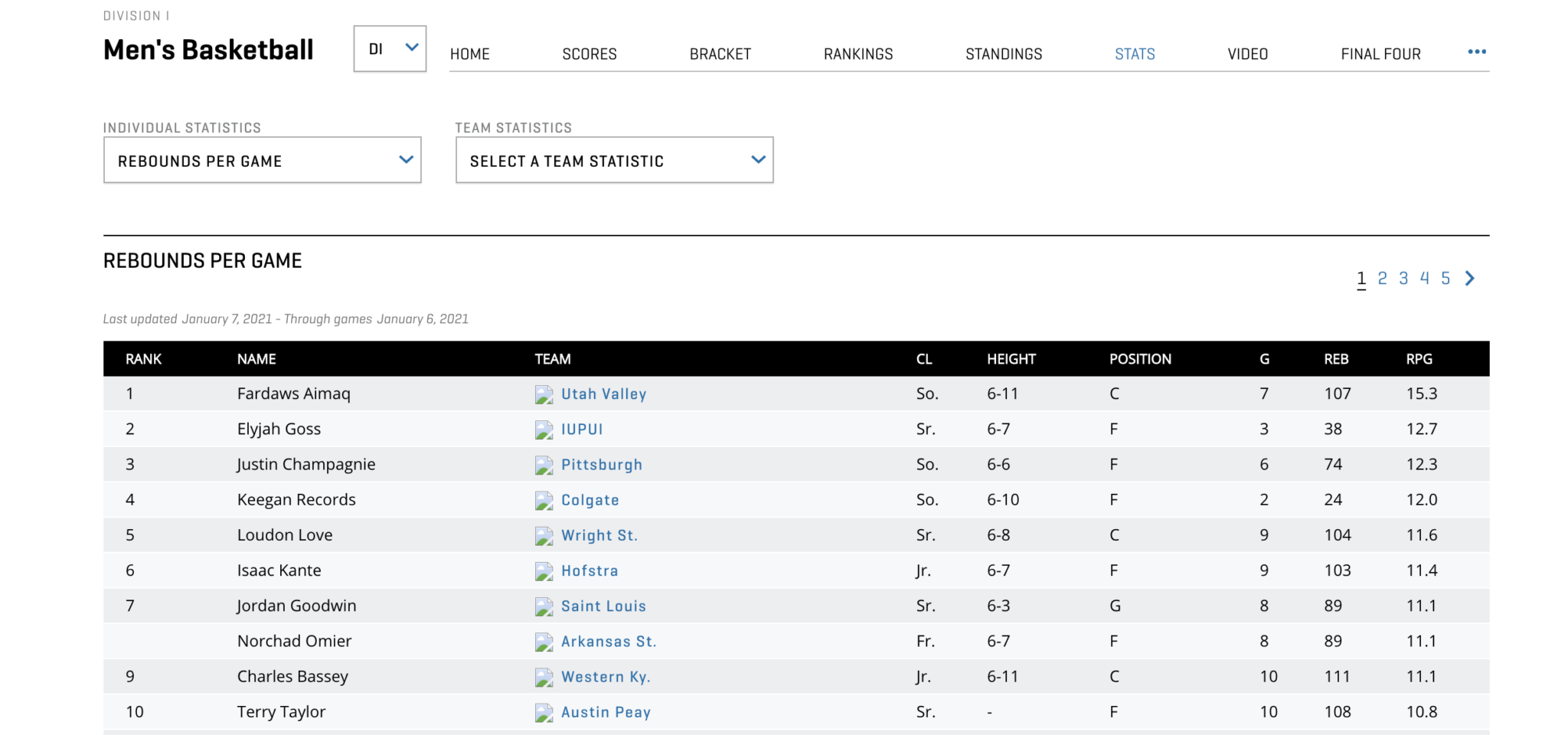
Task: Click the next-page chevron arrow
Action: pos(1469,278)
